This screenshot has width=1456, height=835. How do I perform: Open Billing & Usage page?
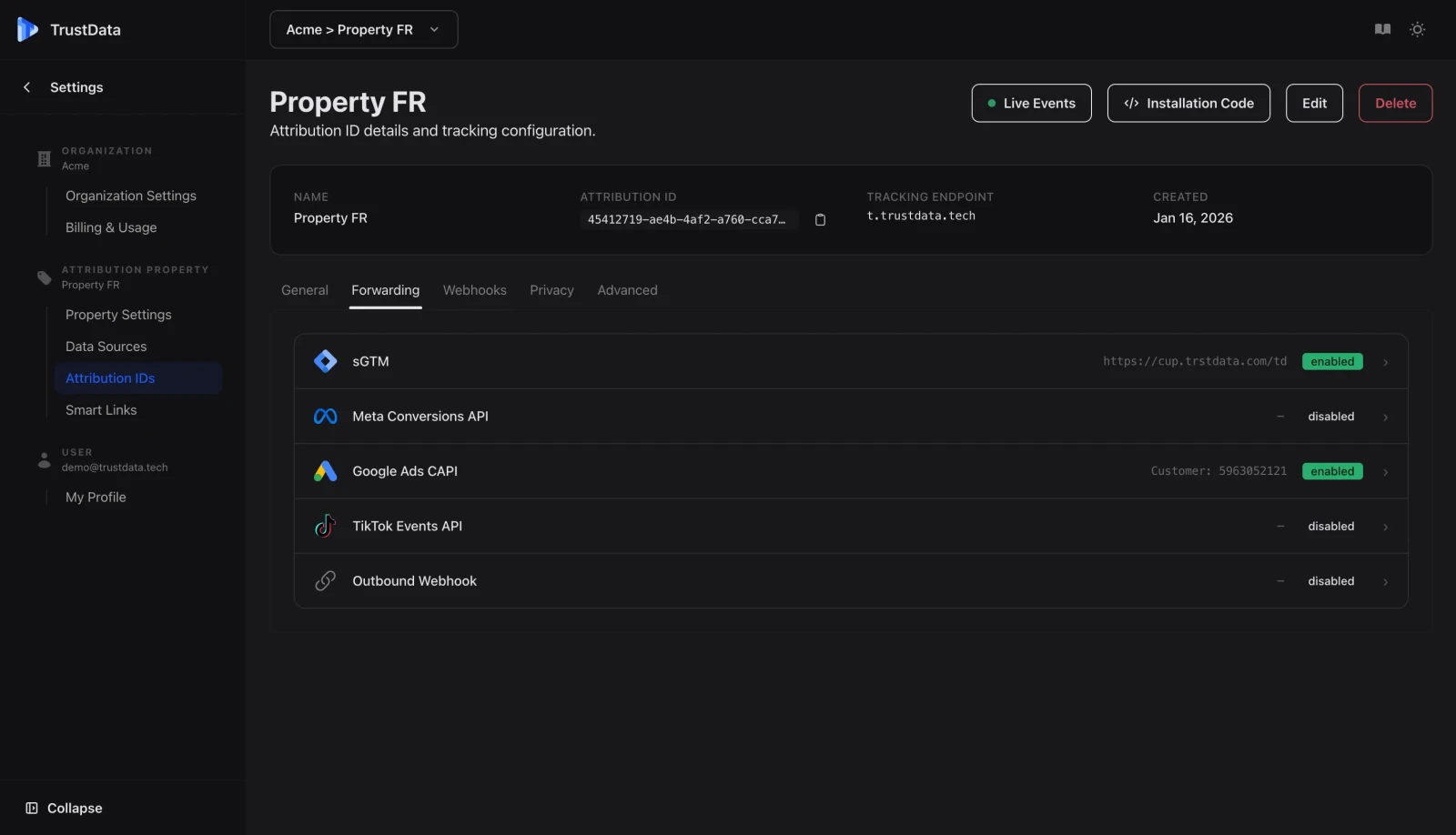tap(111, 227)
